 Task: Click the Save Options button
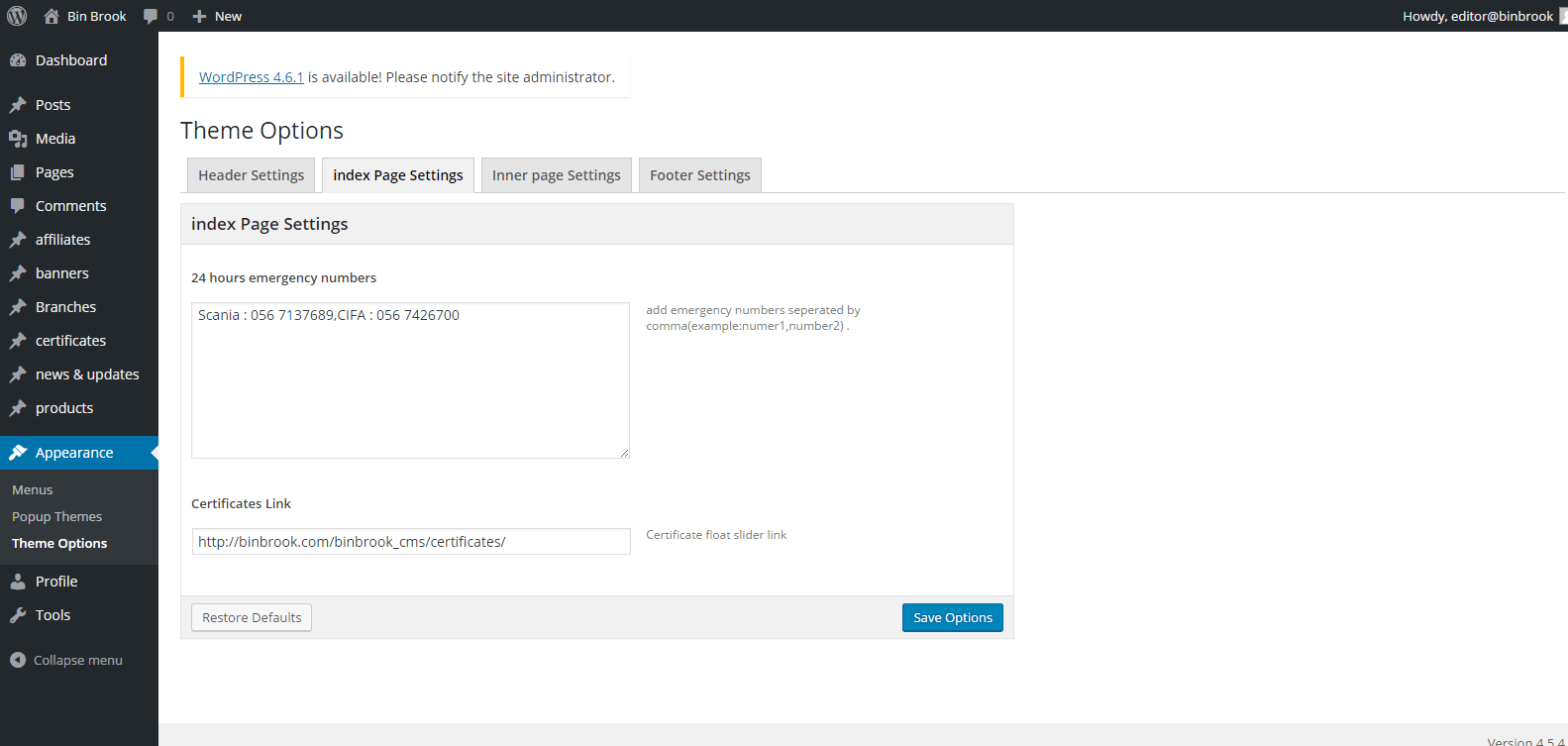point(952,617)
